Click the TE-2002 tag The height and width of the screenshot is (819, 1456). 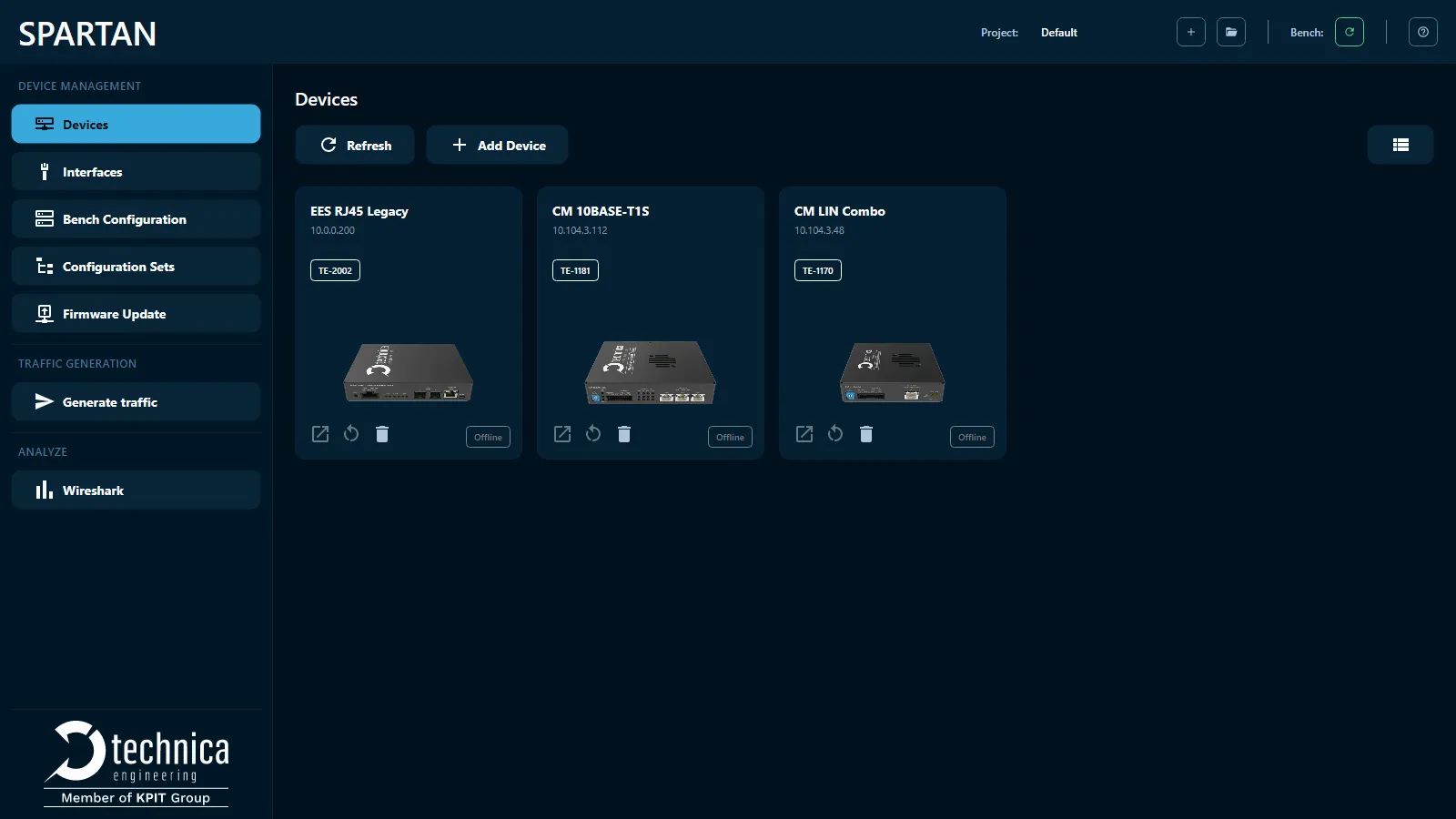[x=335, y=270]
